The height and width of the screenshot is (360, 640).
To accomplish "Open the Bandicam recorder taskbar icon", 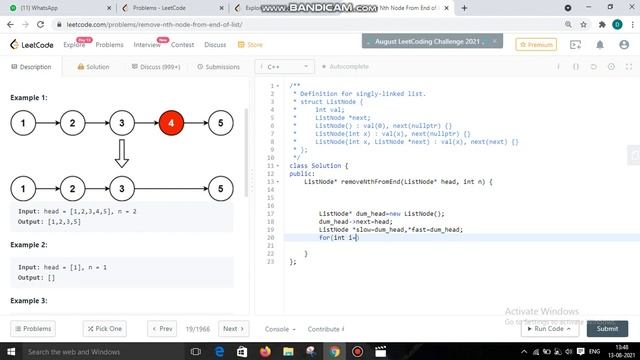I will 358,351.
